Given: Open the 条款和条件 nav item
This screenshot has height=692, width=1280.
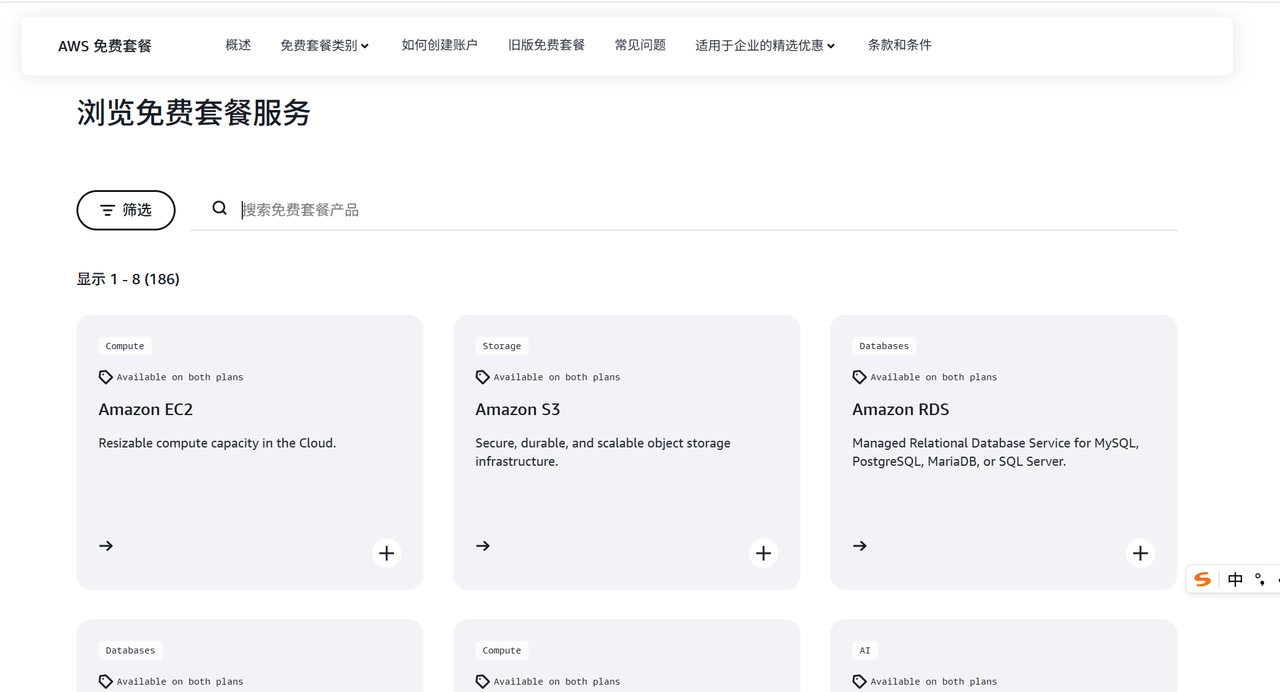Looking at the screenshot, I should [899, 45].
